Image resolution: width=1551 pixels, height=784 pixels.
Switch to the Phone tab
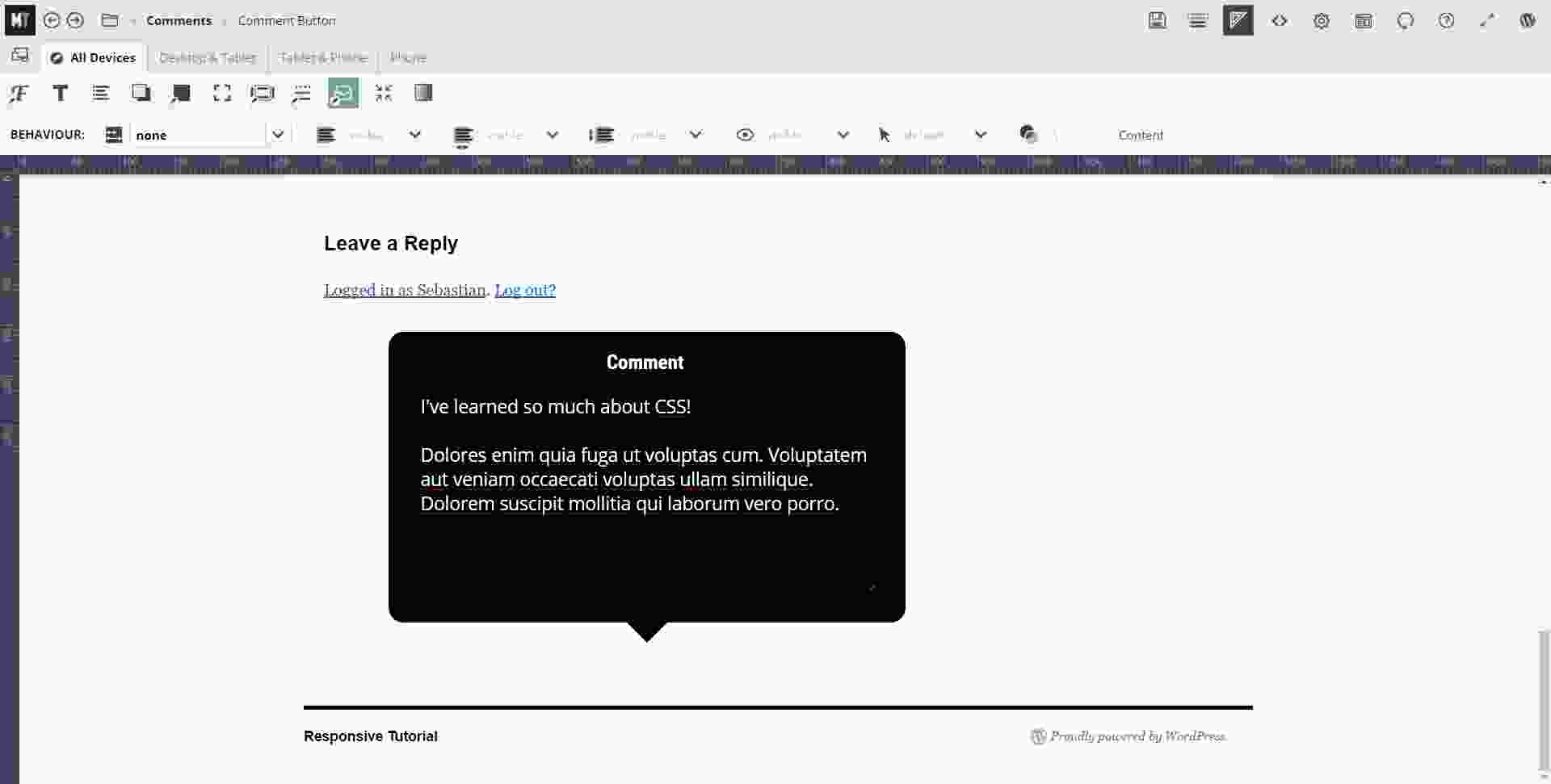click(x=408, y=58)
